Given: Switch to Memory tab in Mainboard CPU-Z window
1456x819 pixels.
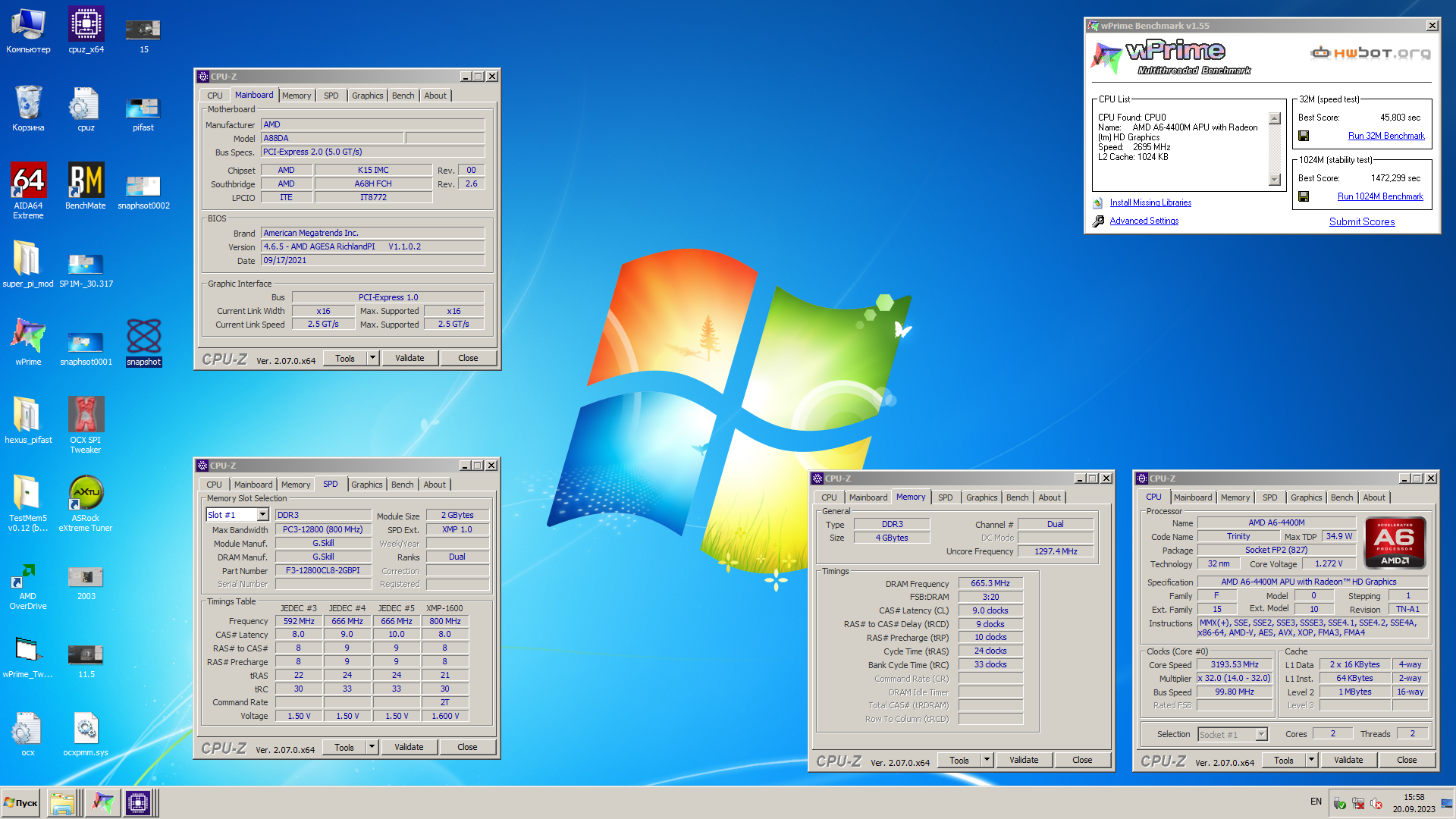Looking at the screenshot, I should pyautogui.click(x=297, y=96).
